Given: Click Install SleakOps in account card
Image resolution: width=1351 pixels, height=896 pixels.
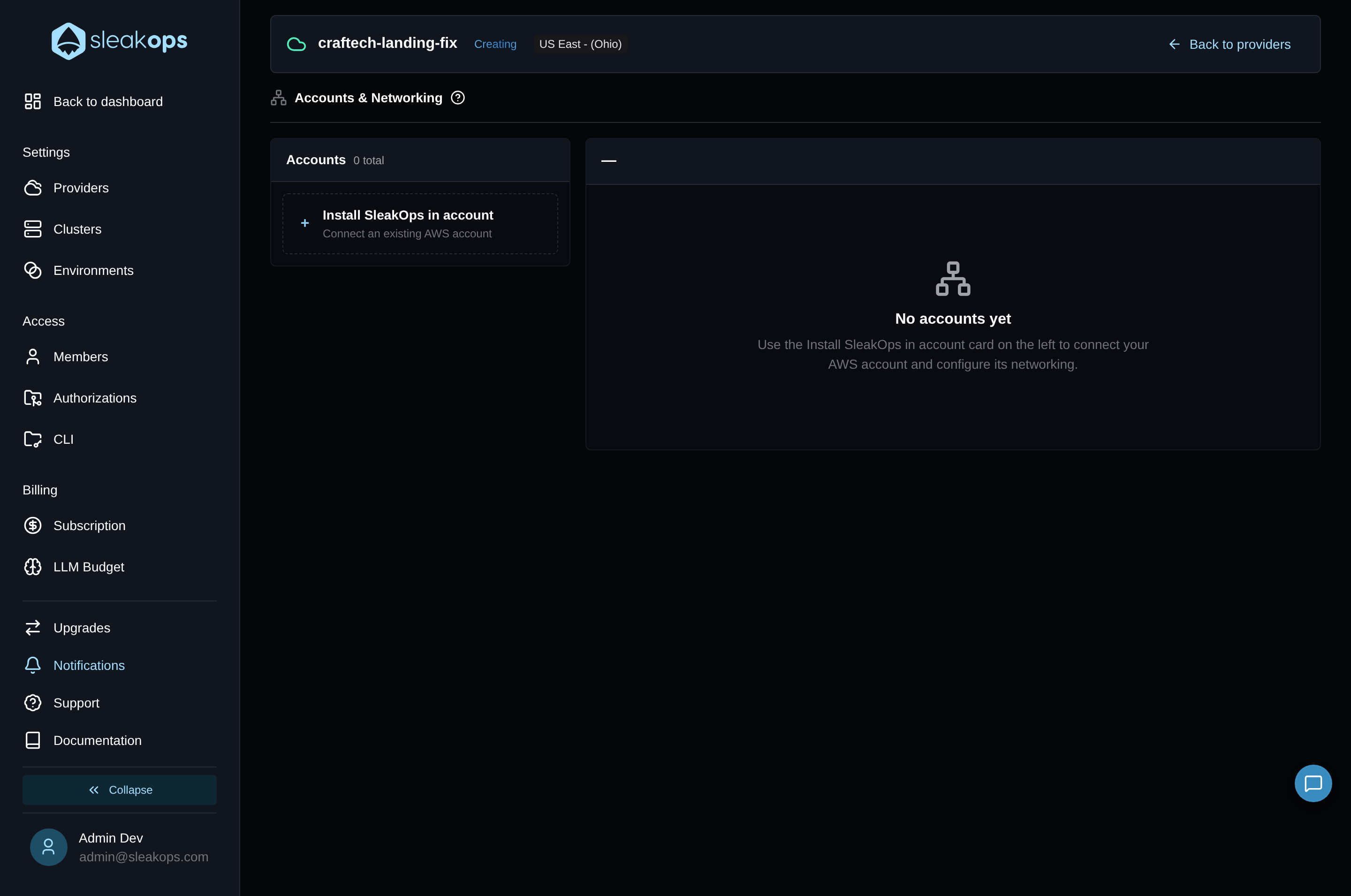Looking at the screenshot, I should click(420, 223).
